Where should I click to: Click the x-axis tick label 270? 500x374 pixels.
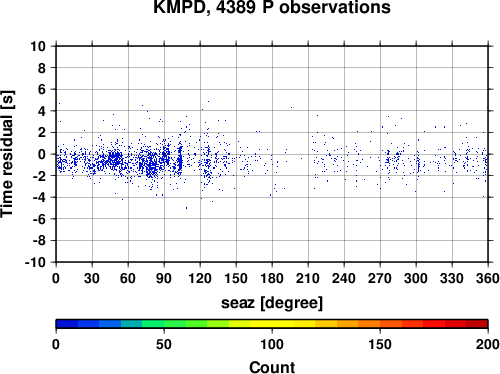[380, 278]
